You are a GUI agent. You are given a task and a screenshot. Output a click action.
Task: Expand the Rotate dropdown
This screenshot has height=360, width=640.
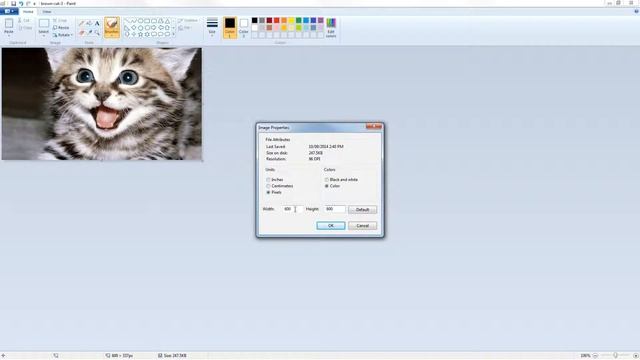tap(72, 35)
